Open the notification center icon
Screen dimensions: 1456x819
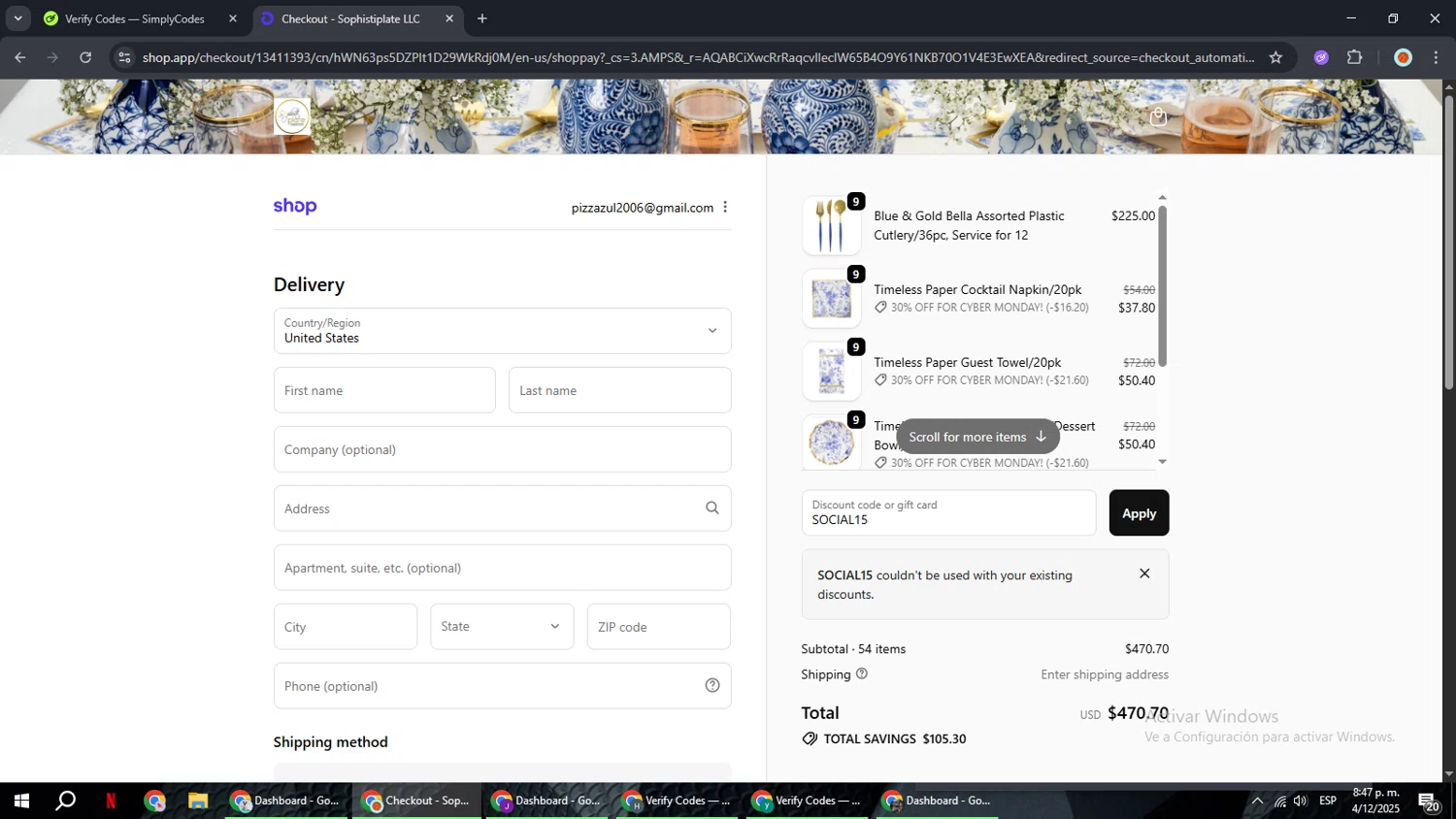1429,801
